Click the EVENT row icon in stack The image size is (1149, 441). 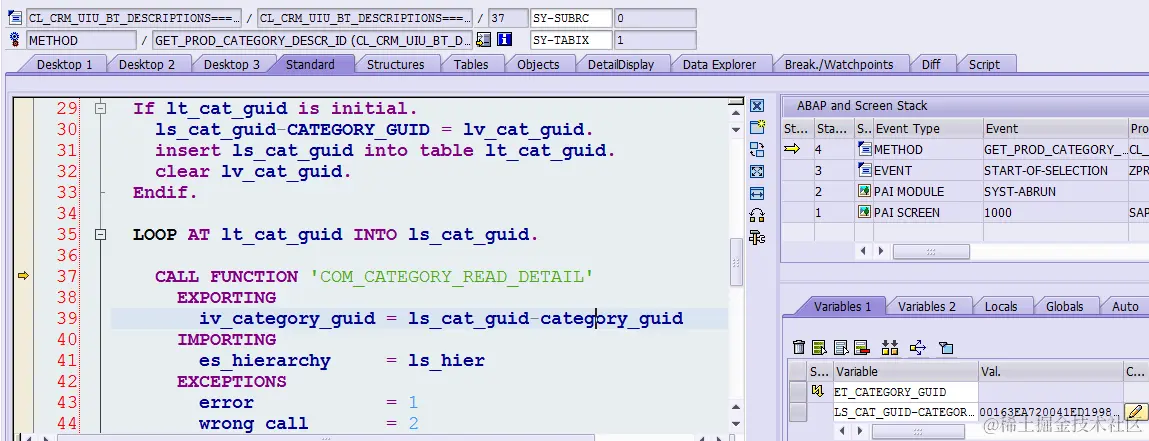pos(865,171)
